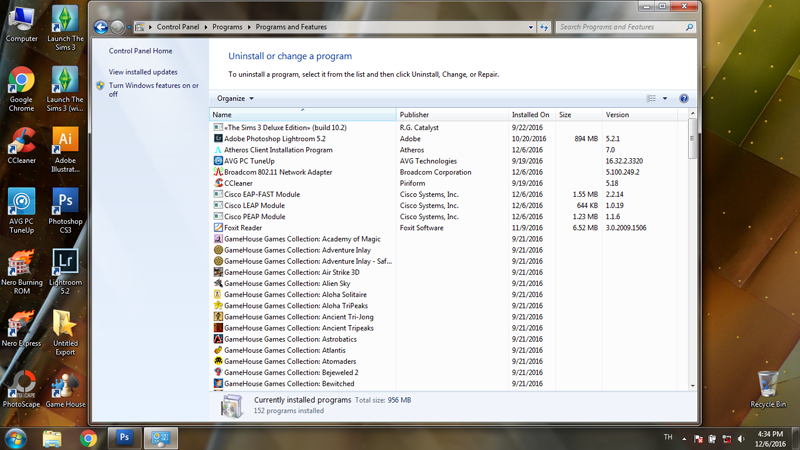Open recent pages dropdown beside Forward
This screenshot has width=800, height=450.
point(129,27)
